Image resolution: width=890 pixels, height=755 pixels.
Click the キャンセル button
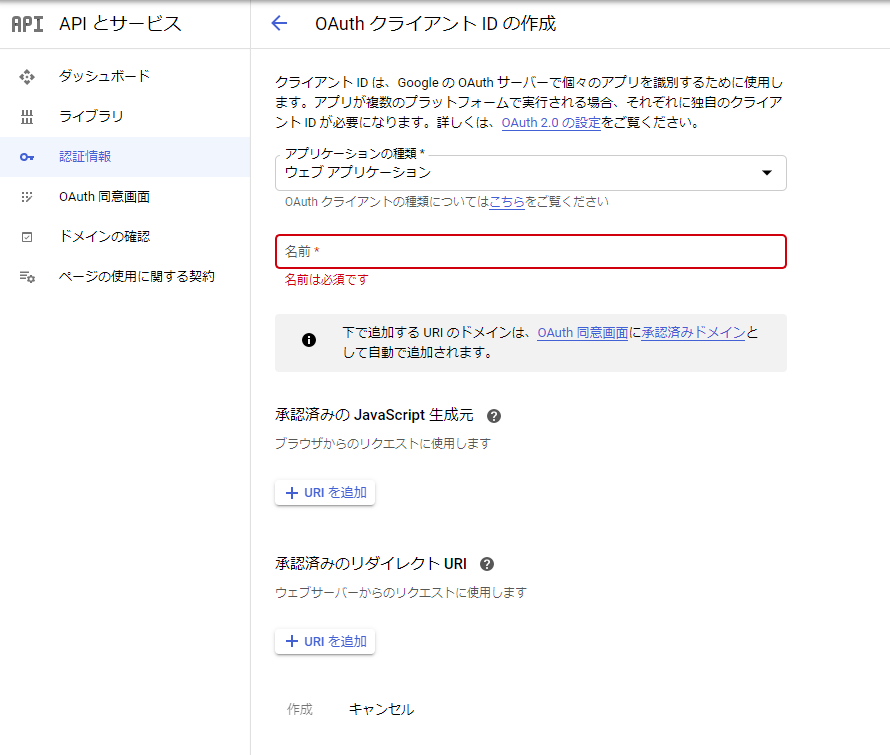(380, 709)
